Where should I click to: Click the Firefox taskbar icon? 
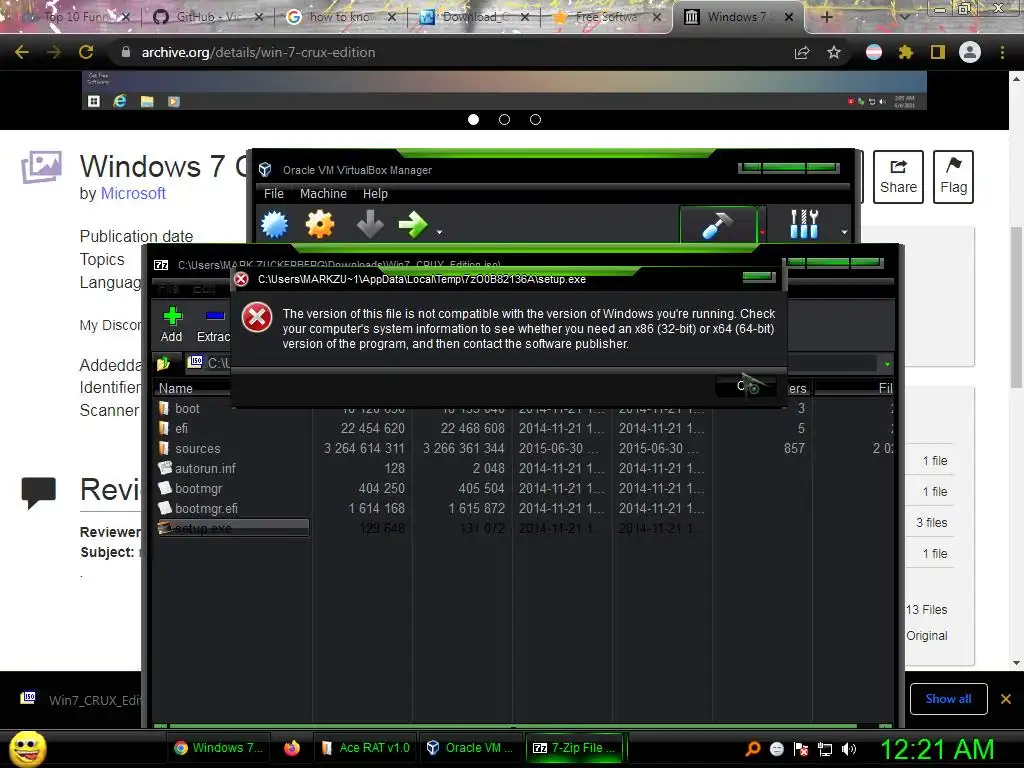tap(292, 748)
